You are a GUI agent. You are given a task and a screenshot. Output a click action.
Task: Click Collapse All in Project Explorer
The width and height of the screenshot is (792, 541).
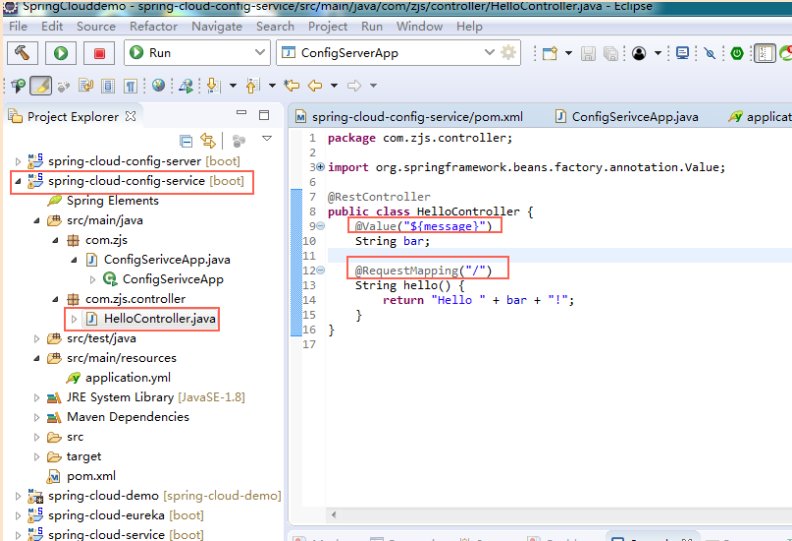coord(186,141)
